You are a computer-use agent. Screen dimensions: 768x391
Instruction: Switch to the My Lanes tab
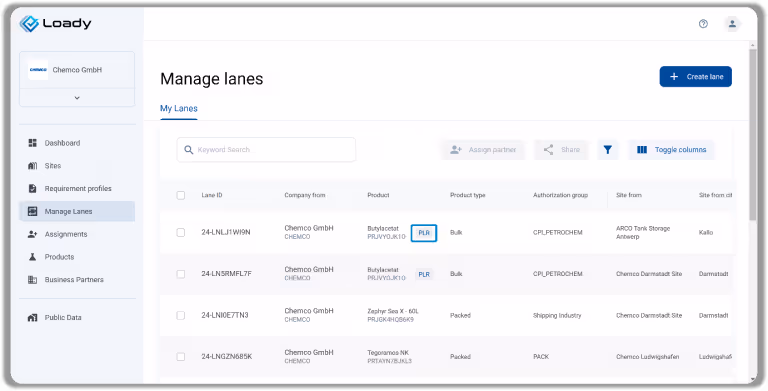point(179,108)
